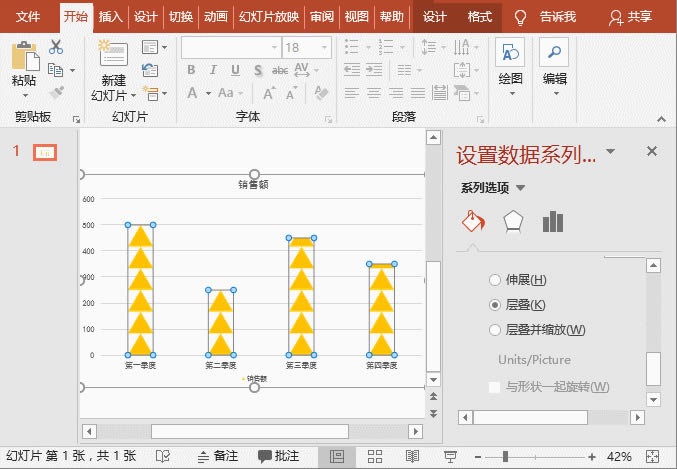Choose 层叠并缩放 (Stack and Scale) option
This screenshot has width=677, height=469.
tap(495, 329)
